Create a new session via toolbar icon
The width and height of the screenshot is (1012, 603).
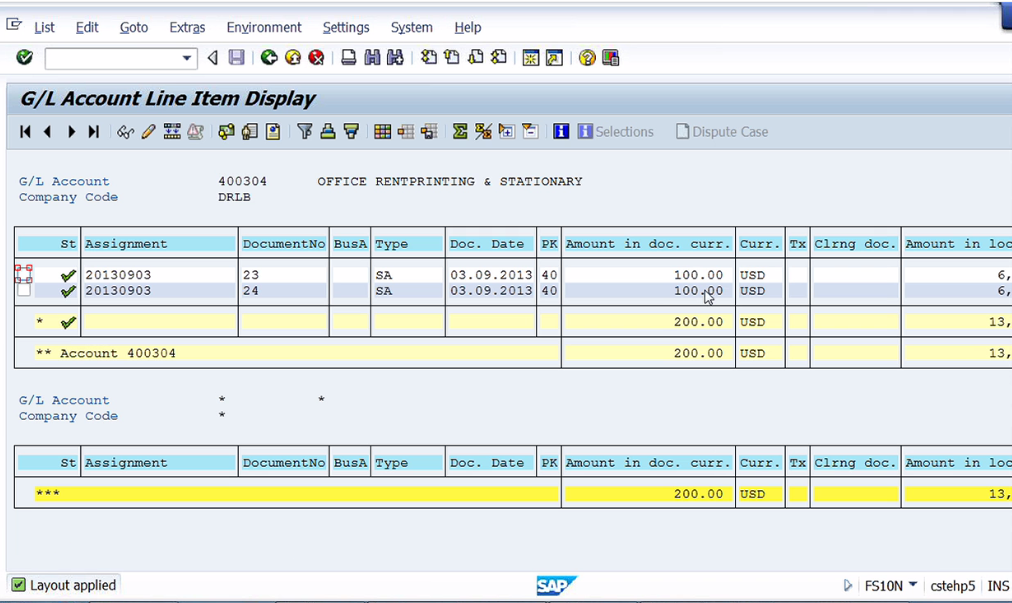click(x=531, y=57)
